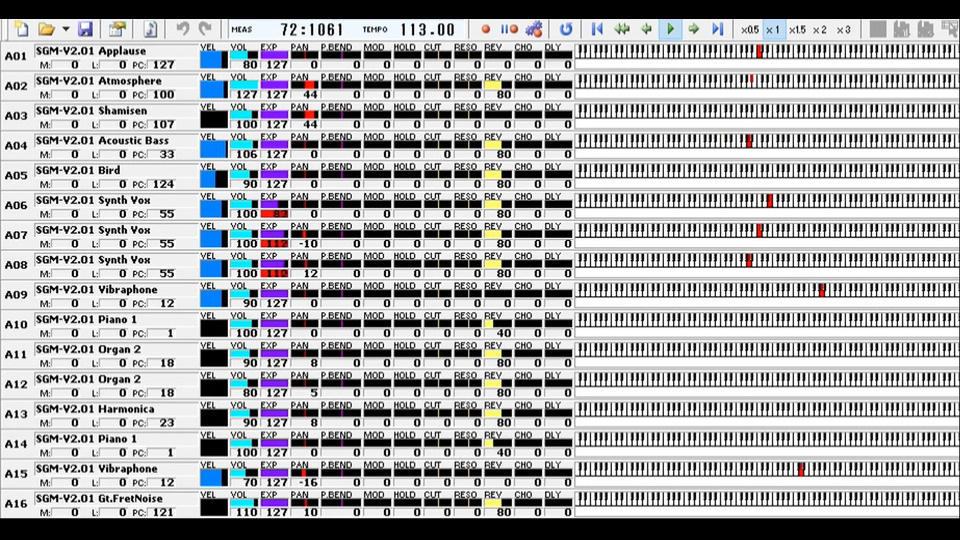Viewport: 960px width, 540px height.
Task: Adjust PAN slider on A15 Vibraphone track
Action: [x=304, y=473]
